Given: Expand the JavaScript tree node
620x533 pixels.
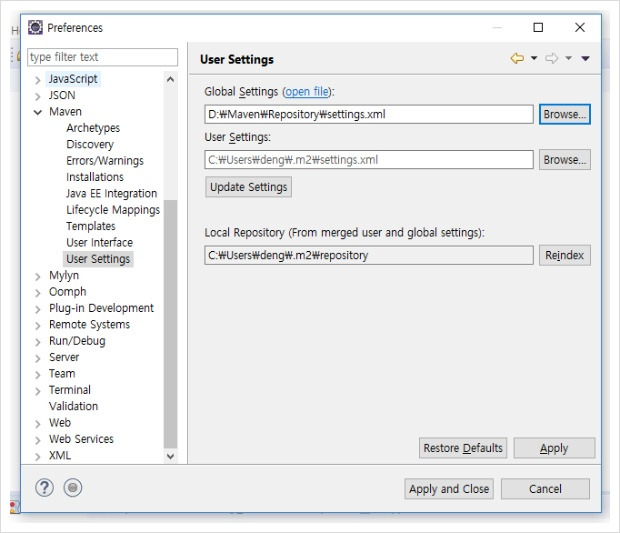Looking at the screenshot, I should 38,80.
